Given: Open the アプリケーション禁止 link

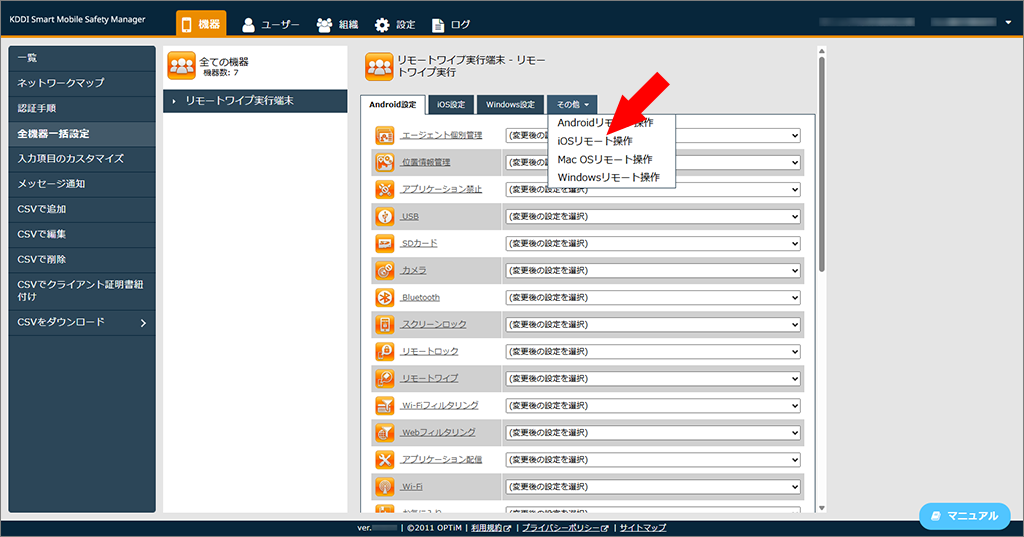Looking at the screenshot, I should click(441, 189).
